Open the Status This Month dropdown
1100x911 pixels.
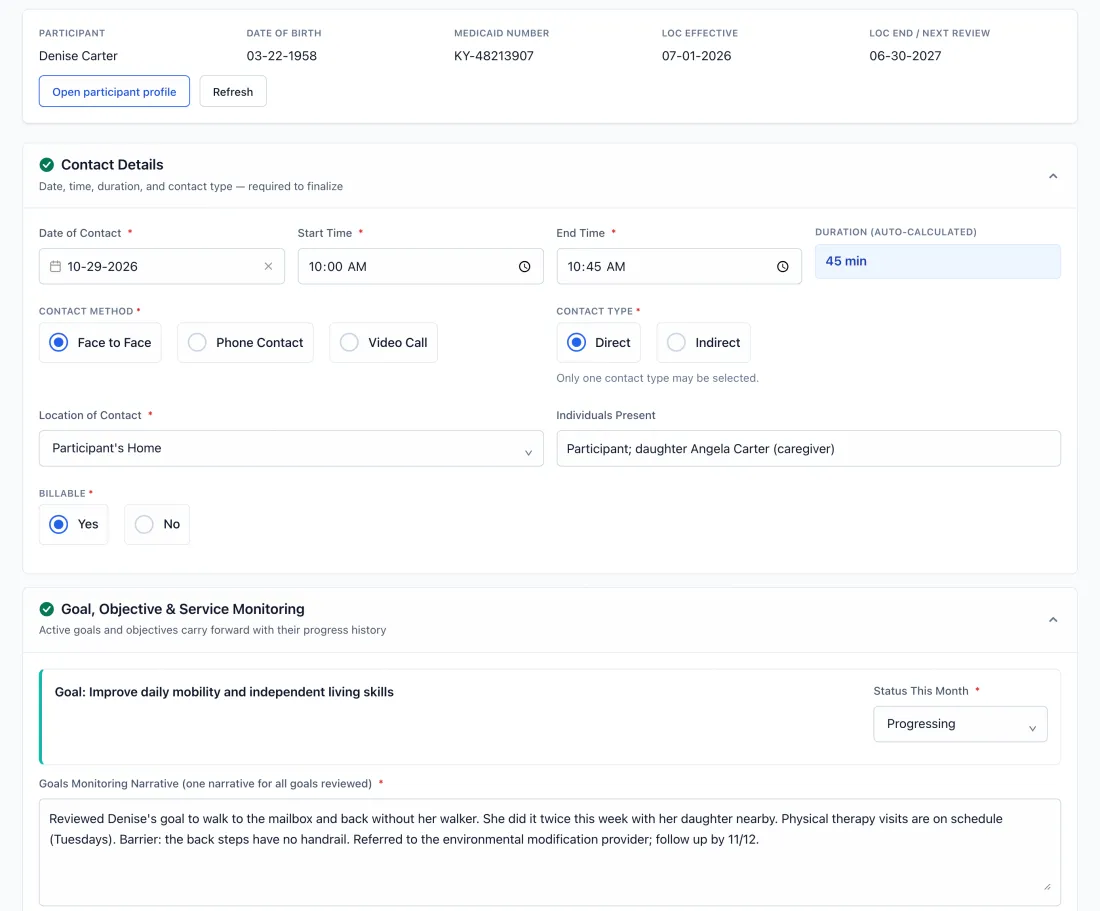(x=960, y=724)
